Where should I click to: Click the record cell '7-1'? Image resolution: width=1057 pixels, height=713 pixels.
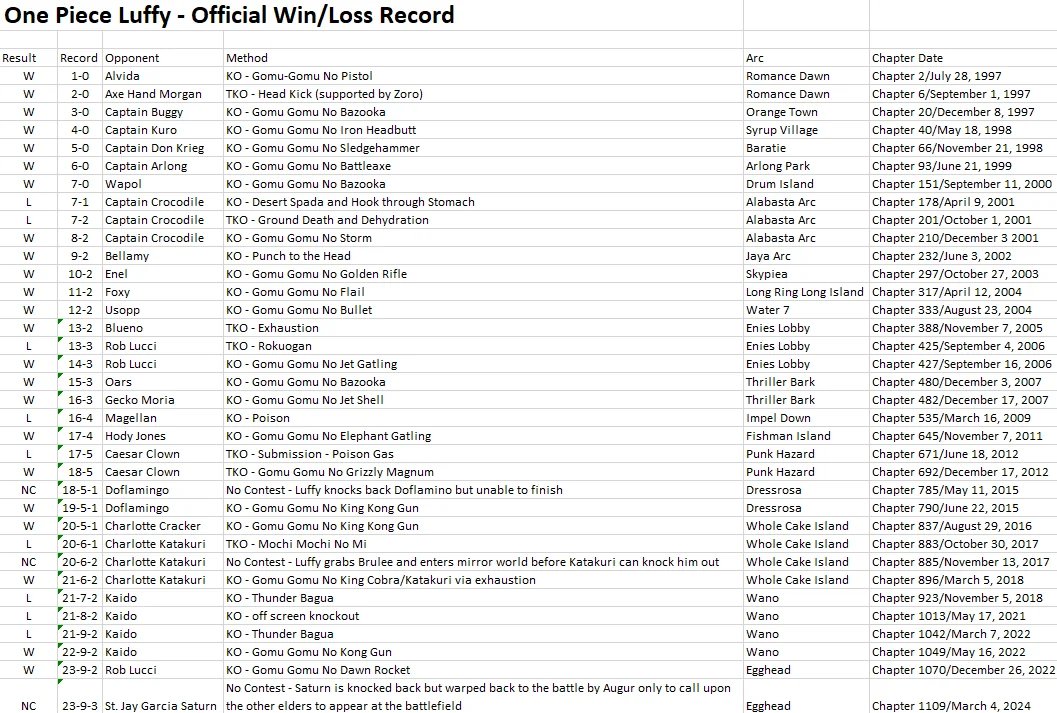coord(80,202)
